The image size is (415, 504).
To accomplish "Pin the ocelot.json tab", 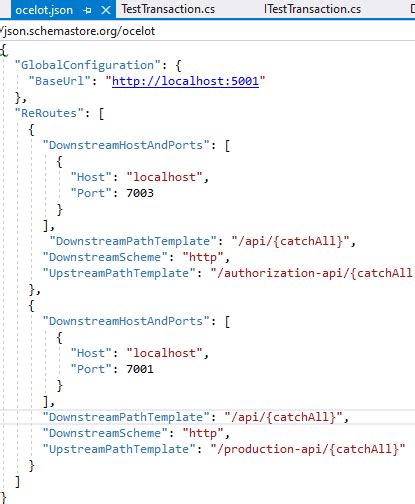I will click(x=88, y=10).
